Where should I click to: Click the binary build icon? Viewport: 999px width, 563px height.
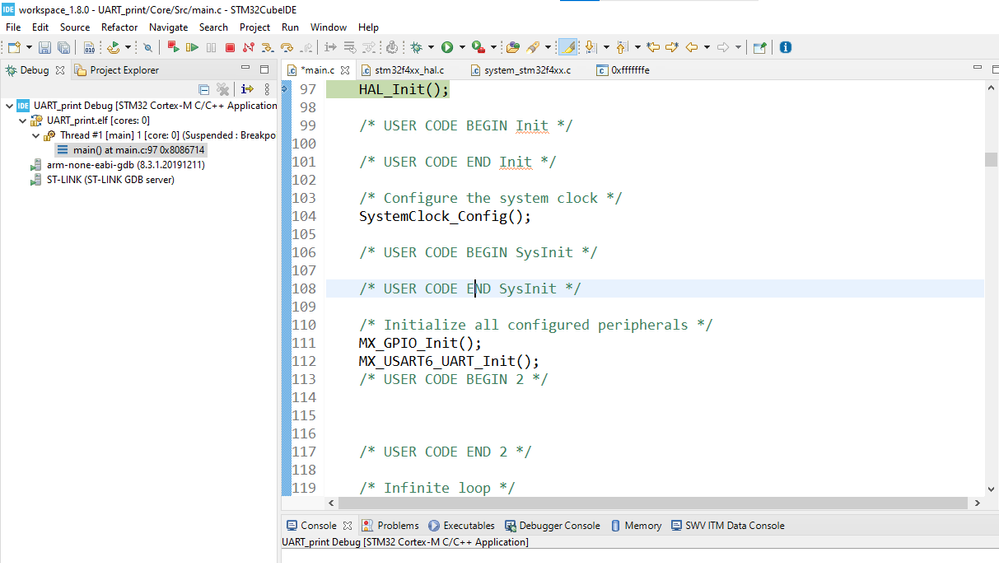pyautogui.click(x=89, y=47)
